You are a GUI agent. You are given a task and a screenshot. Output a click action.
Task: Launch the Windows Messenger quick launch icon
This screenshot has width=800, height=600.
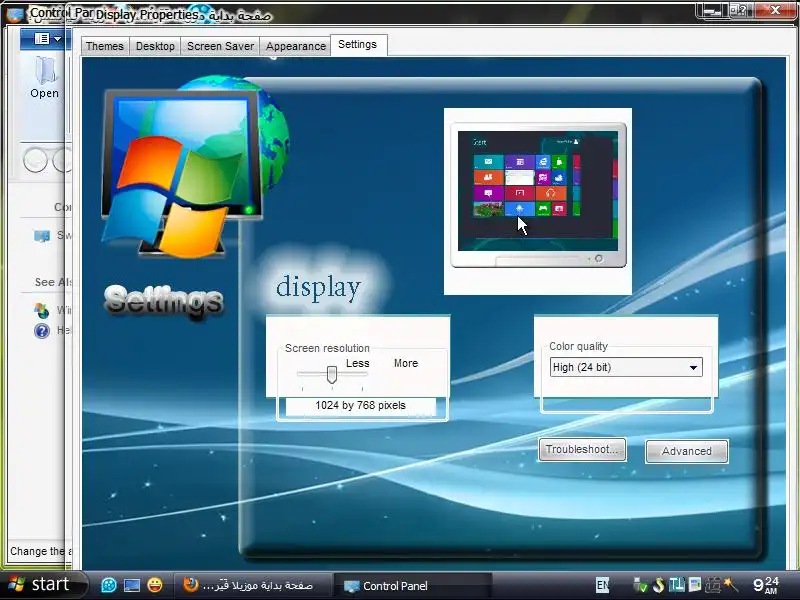point(109,585)
